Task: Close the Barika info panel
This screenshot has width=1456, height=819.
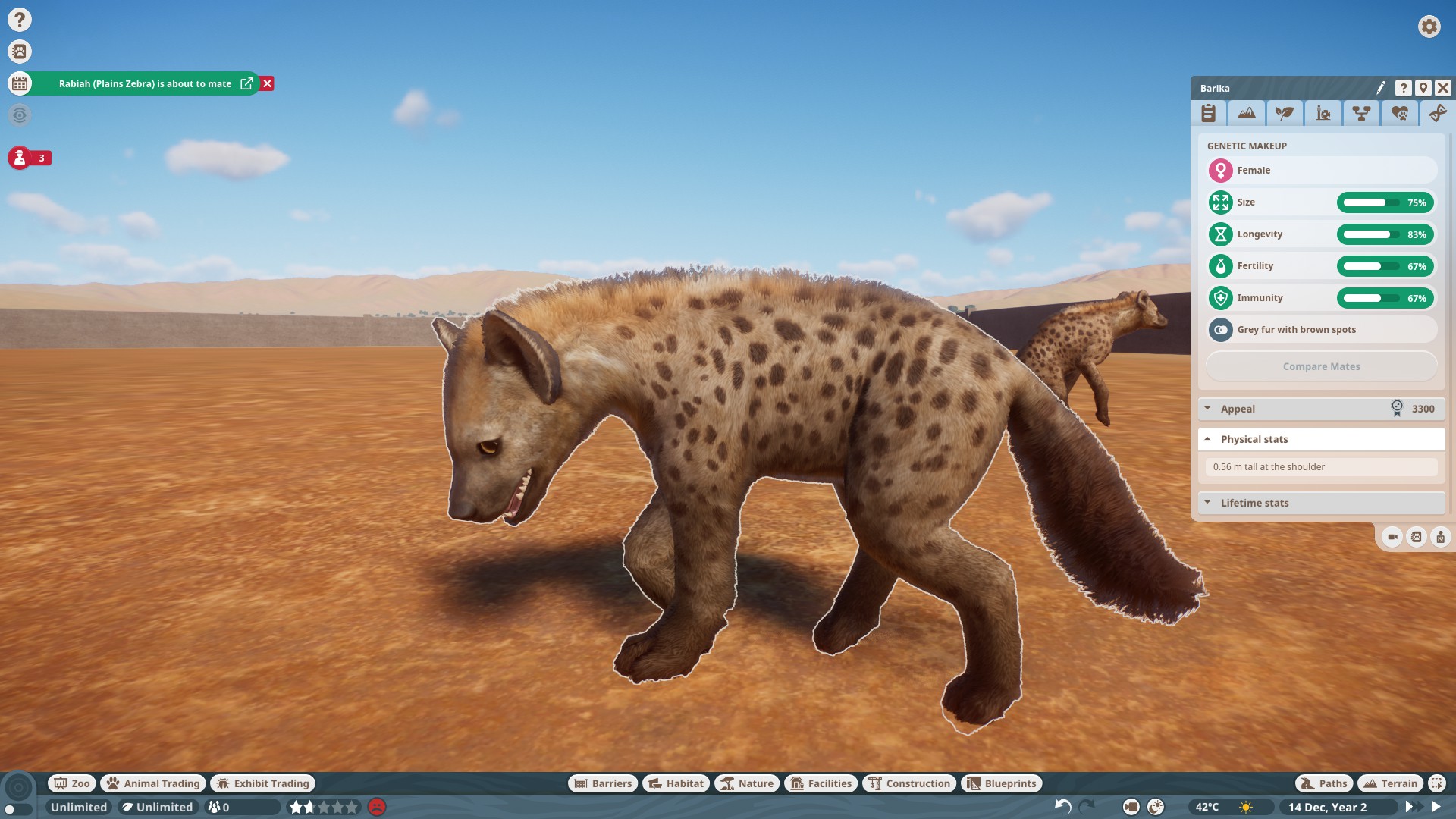Action: (1443, 88)
